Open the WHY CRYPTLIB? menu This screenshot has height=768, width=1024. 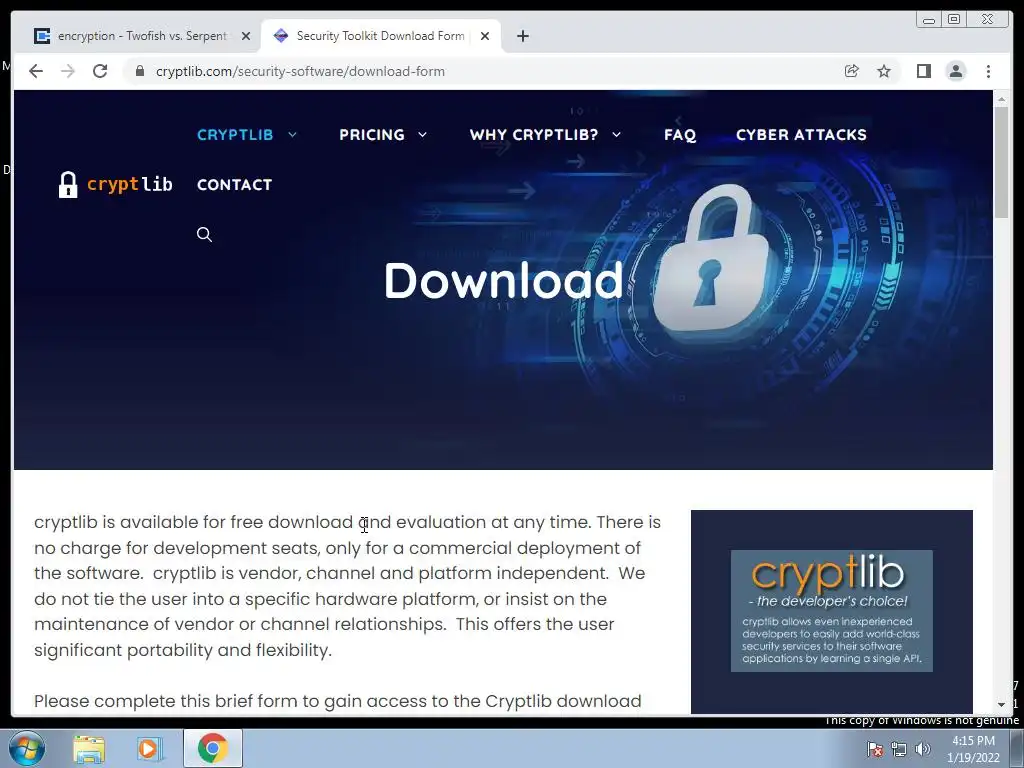coord(534,135)
